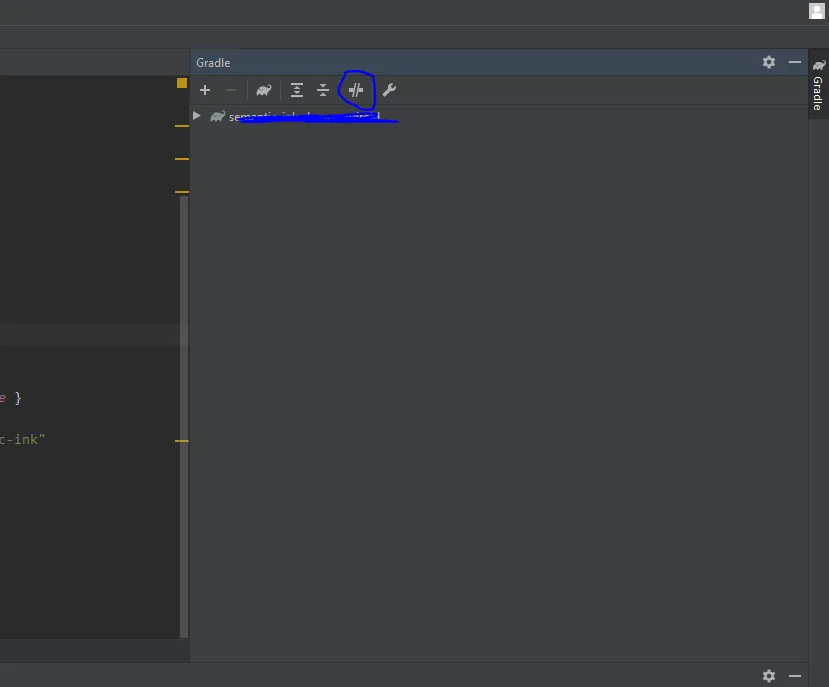Open Gradle settings with the wrench icon
829x687 pixels.
389,90
